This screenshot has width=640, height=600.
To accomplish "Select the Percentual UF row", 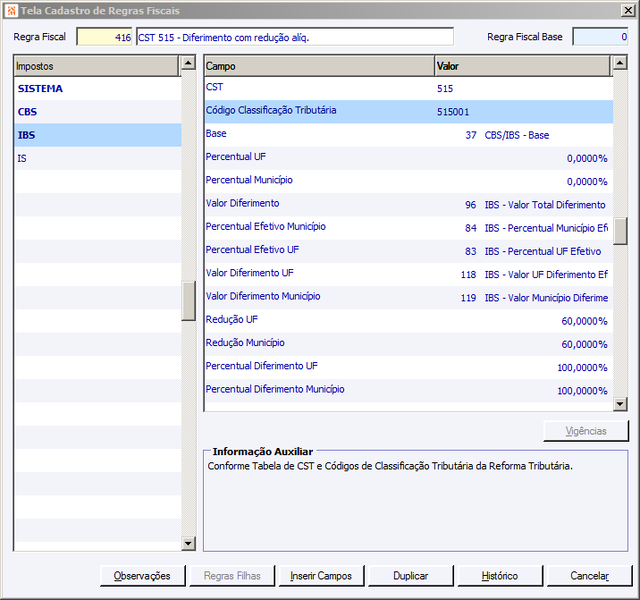I will 409,158.
